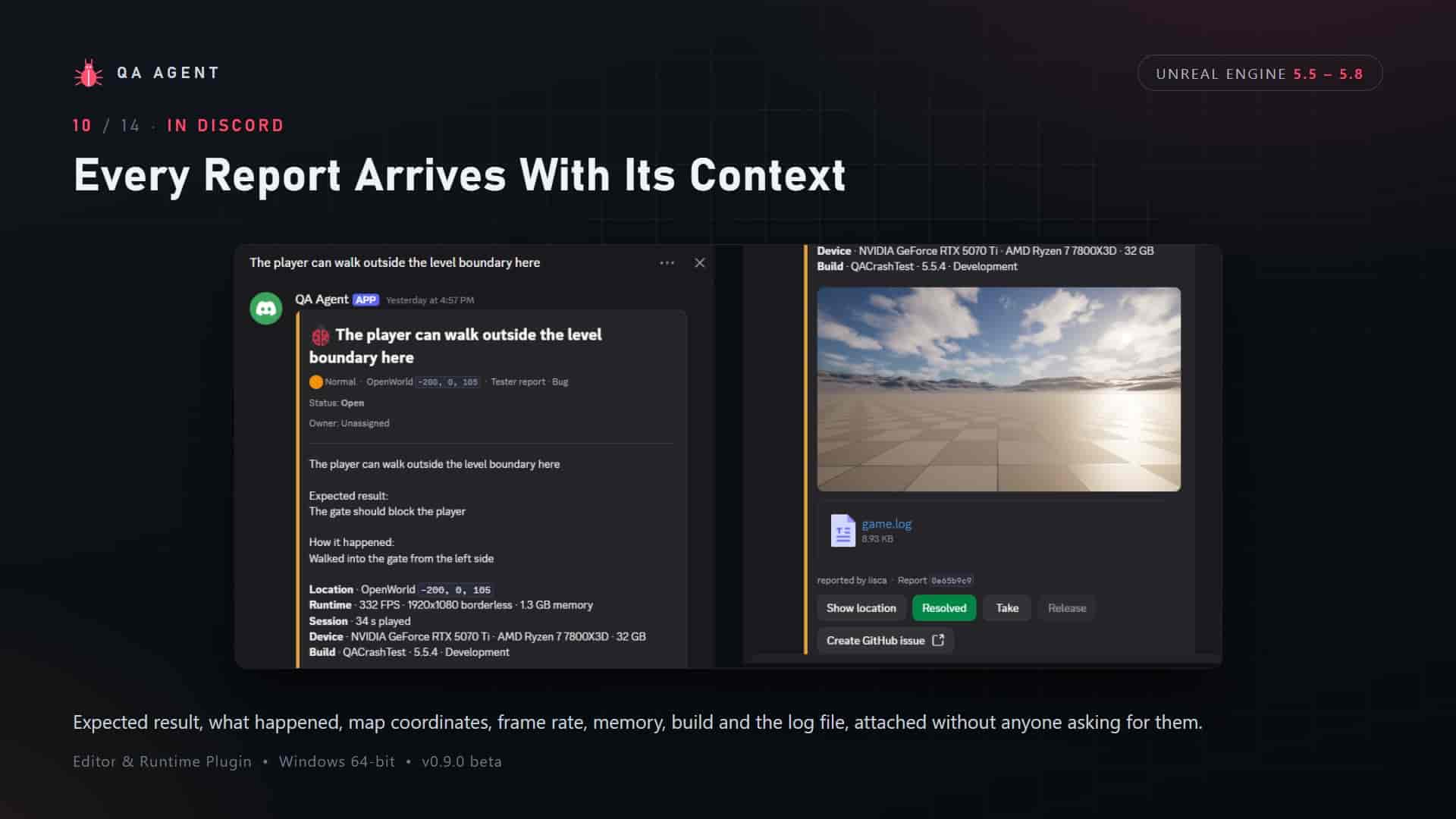Click the 8.93 KB file size text
This screenshot has width=1456, height=819.
tap(877, 539)
